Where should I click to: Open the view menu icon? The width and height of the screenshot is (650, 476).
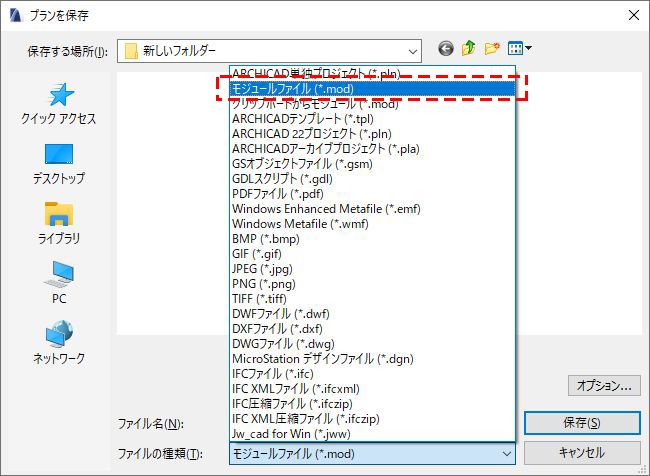(x=519, y=49)
